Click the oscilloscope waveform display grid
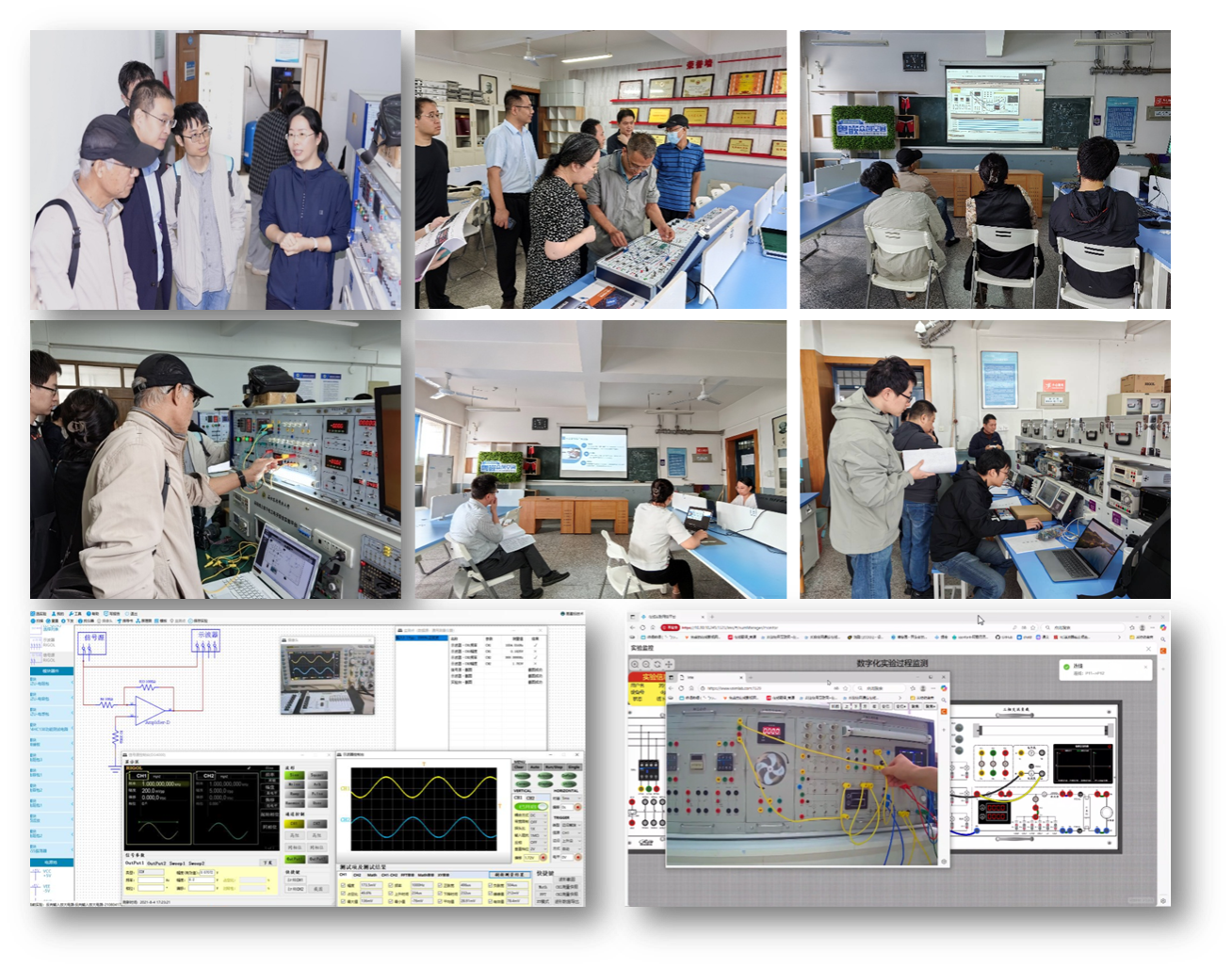The image size is (1232, 968). tap(423, 809)
